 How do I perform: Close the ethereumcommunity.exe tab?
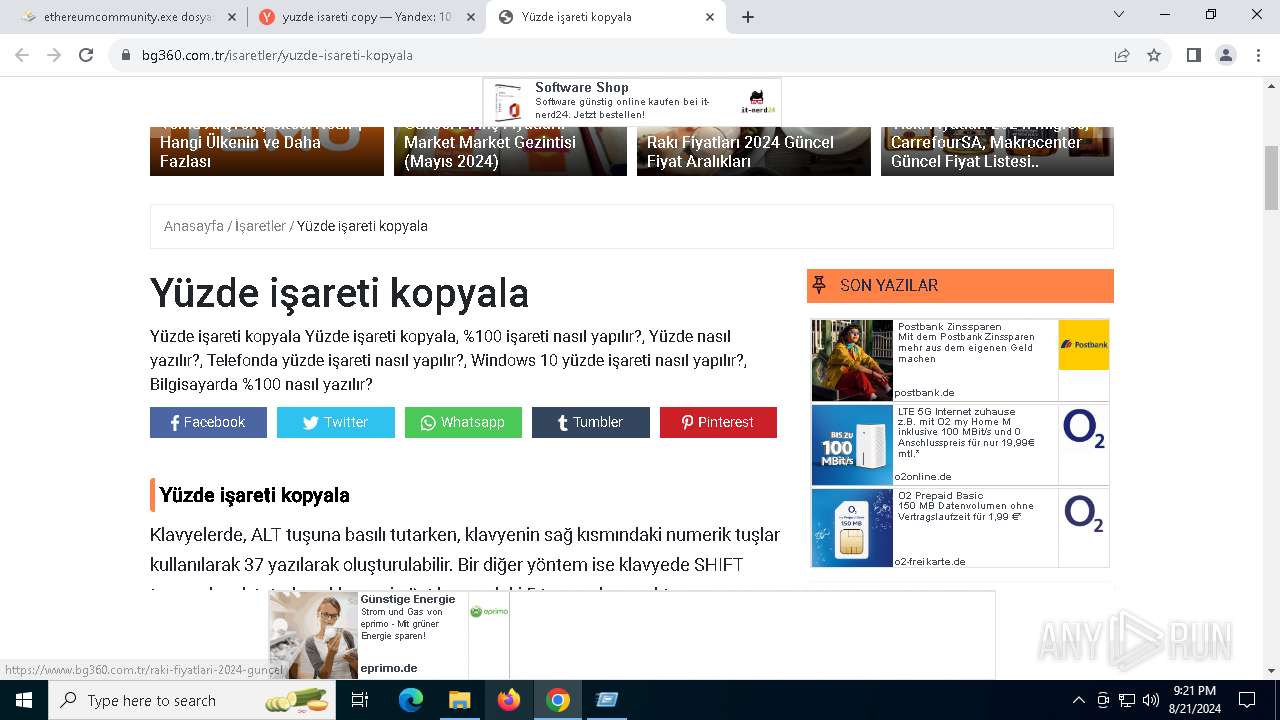[232, 17]
